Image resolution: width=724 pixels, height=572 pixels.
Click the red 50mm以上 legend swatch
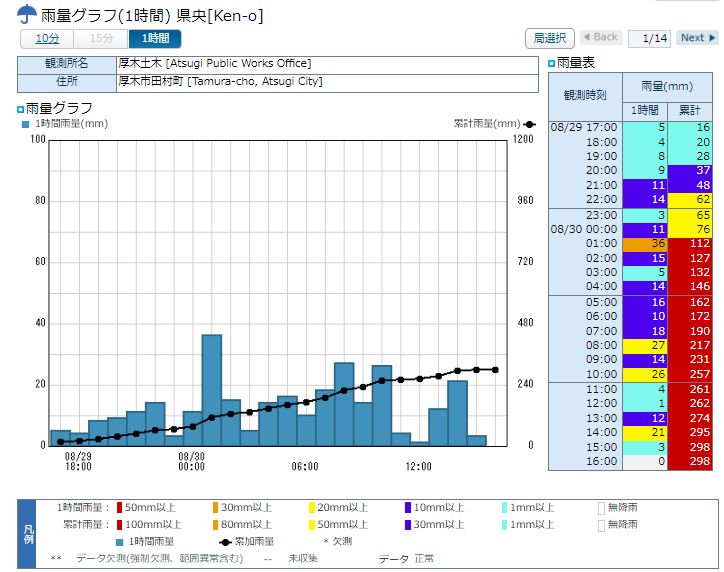(x=119, y=508)
